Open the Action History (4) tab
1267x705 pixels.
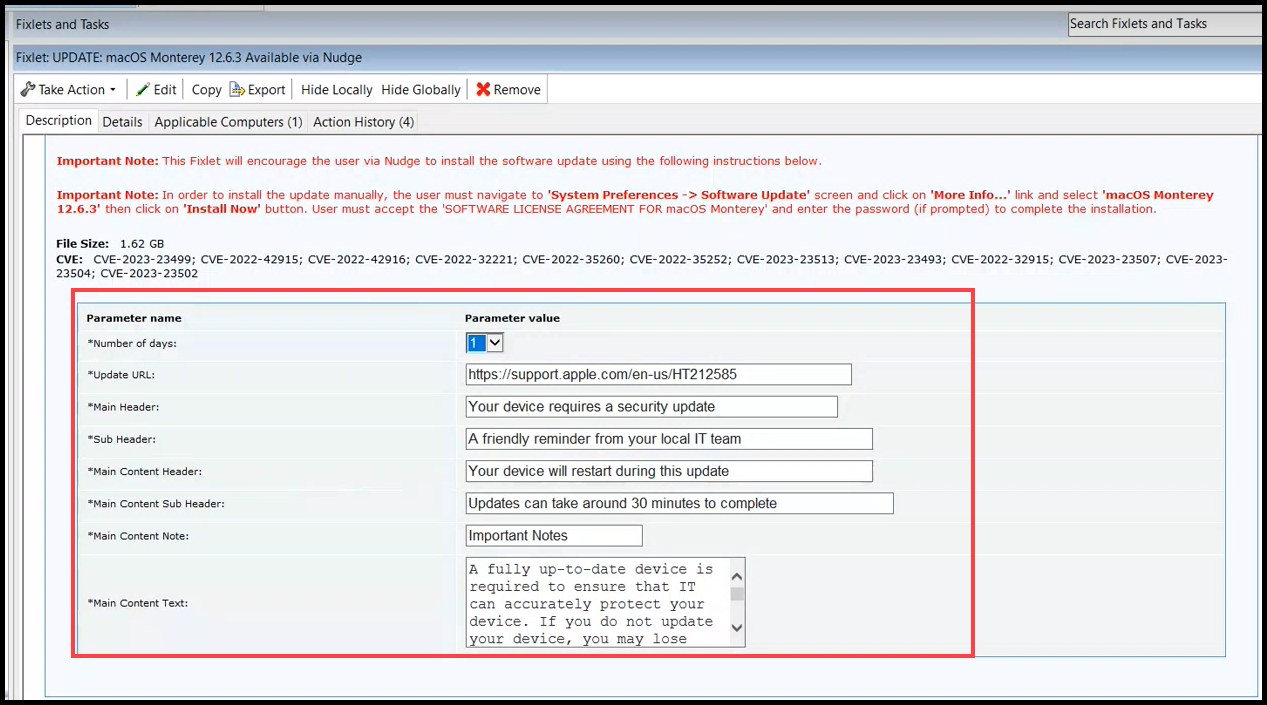(363, 122)
